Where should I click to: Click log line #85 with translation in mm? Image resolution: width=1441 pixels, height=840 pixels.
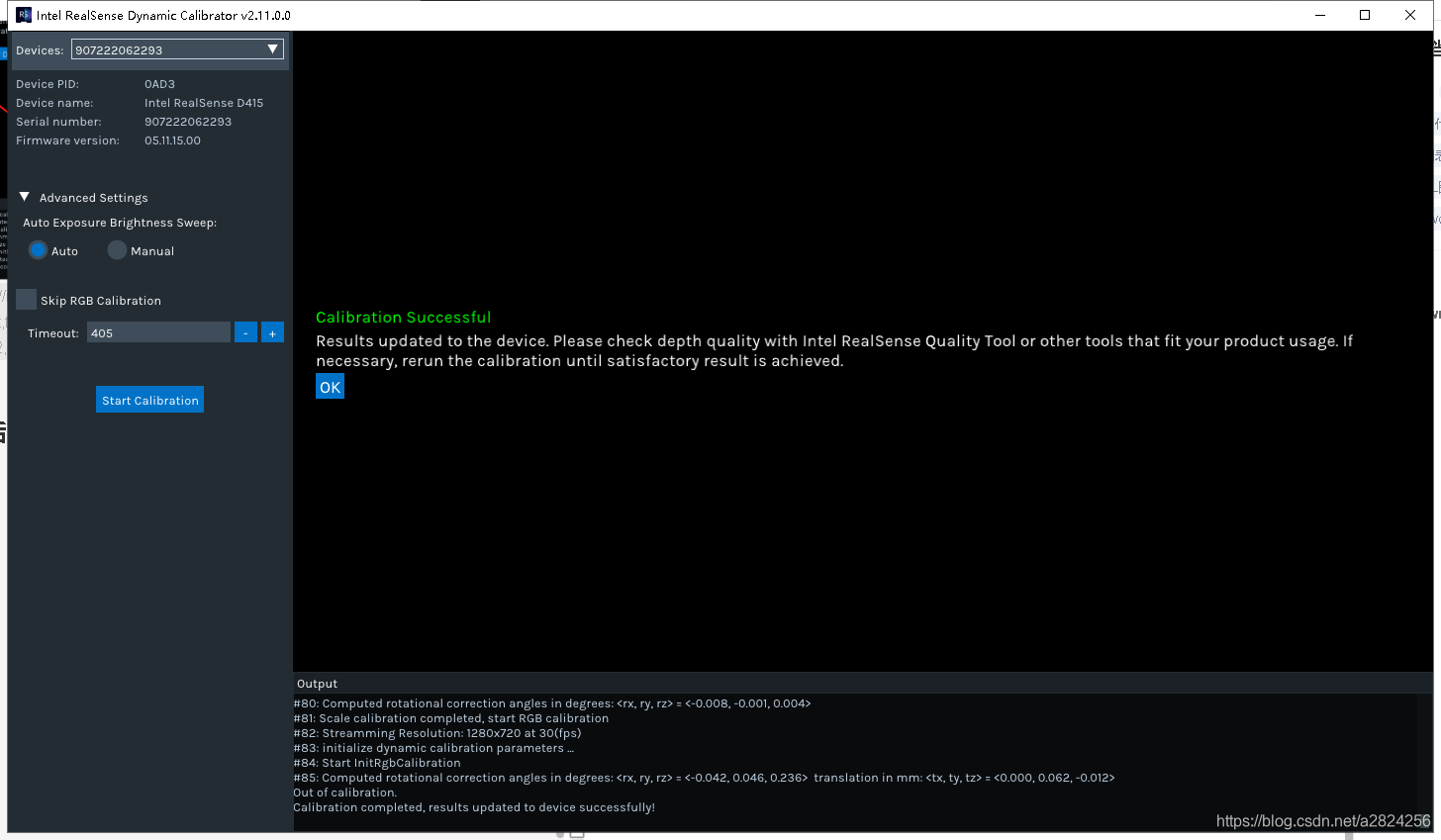click(704, 778)
